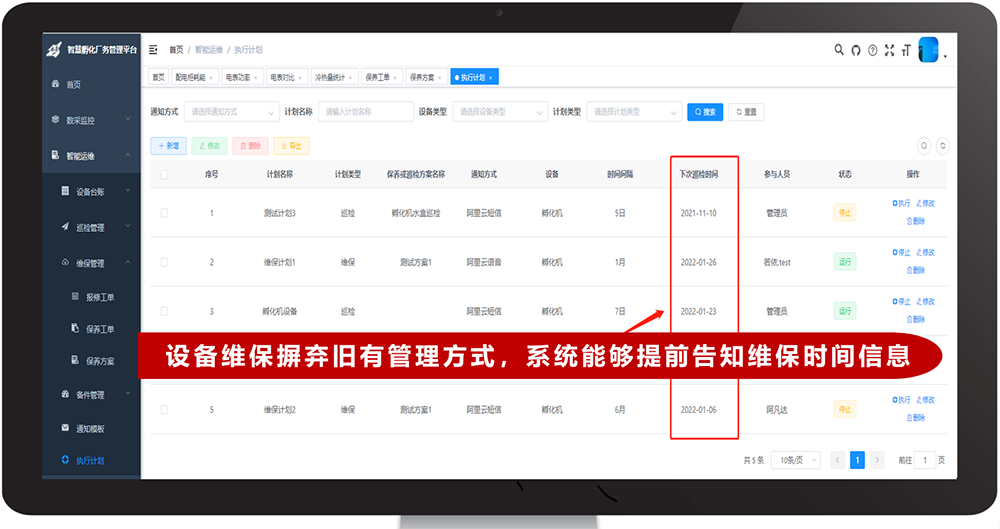Check the row for 维保计划2
Image resolution: width=1000 pixels, height=529 pixels.
pyautogui.click(x=165, y=410)
